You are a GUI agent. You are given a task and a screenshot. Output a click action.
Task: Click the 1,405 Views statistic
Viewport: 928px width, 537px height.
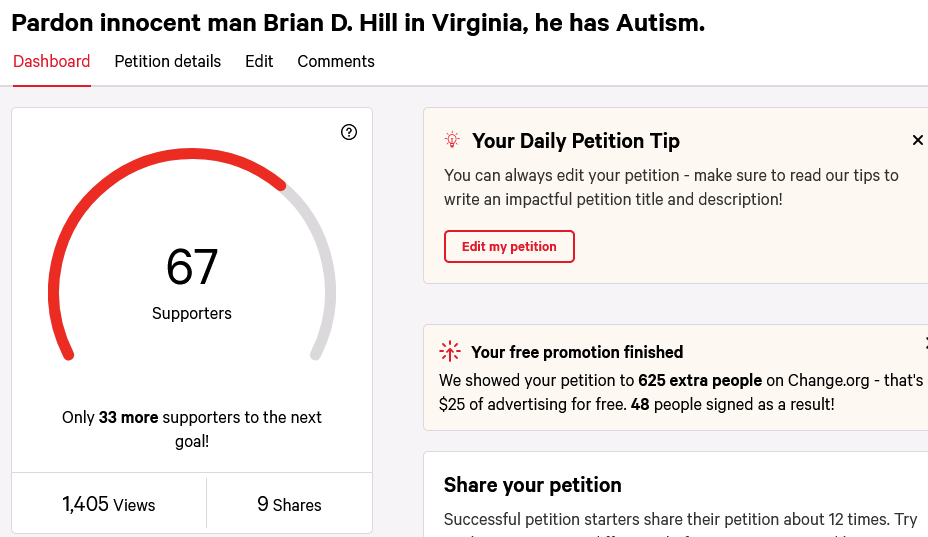coord(109,504)
